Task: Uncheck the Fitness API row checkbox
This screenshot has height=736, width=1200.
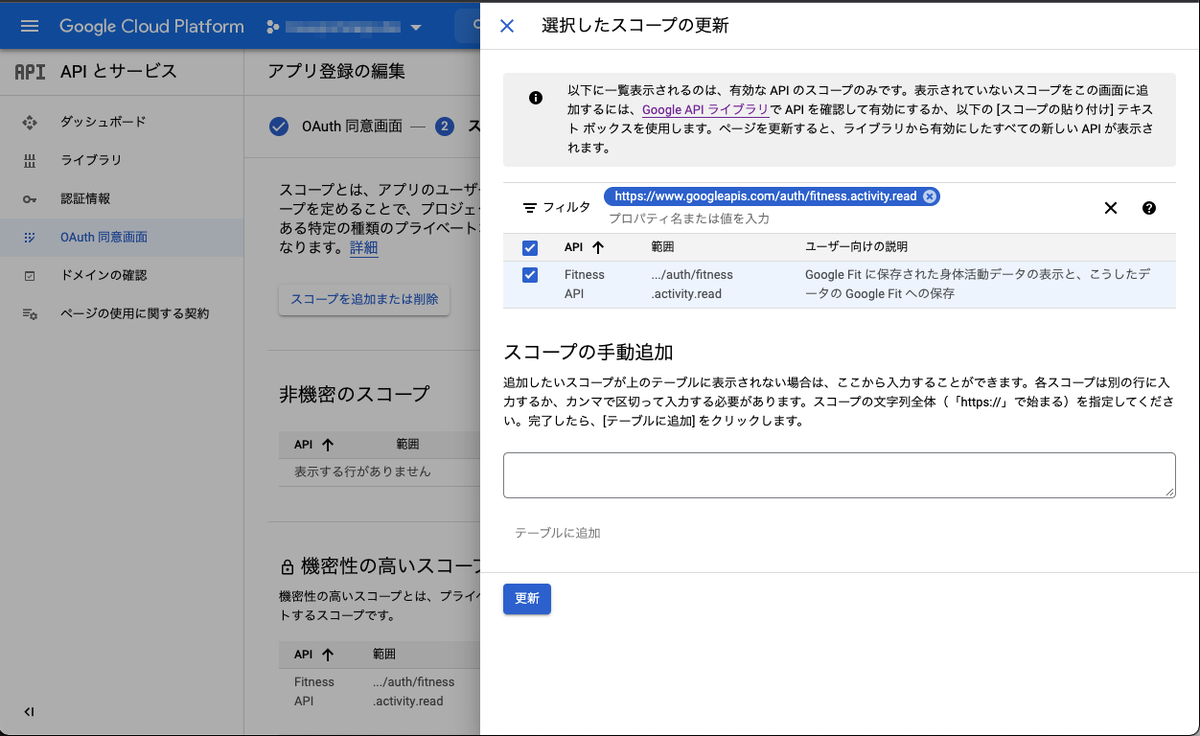Action: (530, 275)
